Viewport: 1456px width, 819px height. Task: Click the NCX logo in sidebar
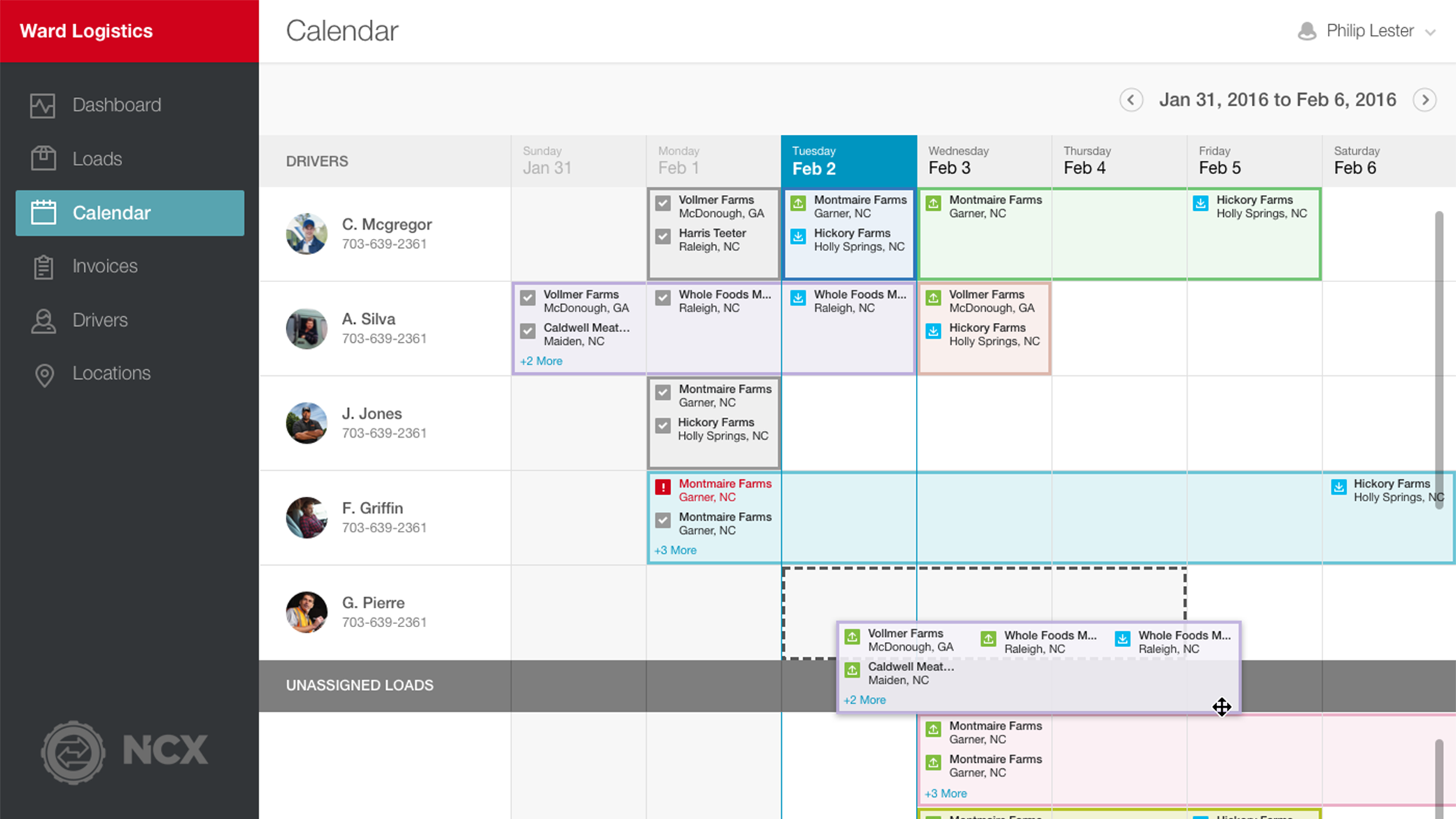125,752
